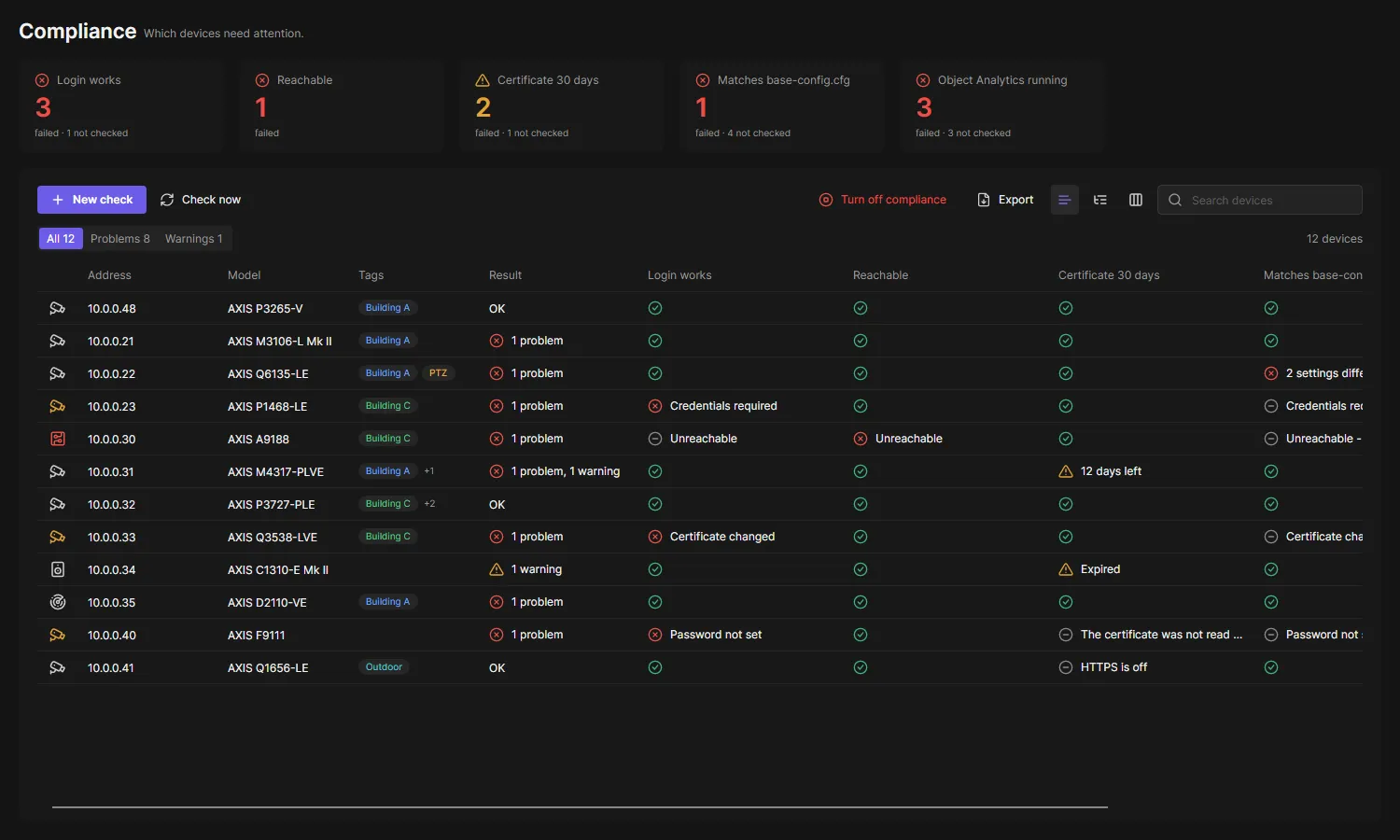Screen dimensions: 1400x840
Task: Filter to the Warnings 1 tab
Action: pos(194,239)
